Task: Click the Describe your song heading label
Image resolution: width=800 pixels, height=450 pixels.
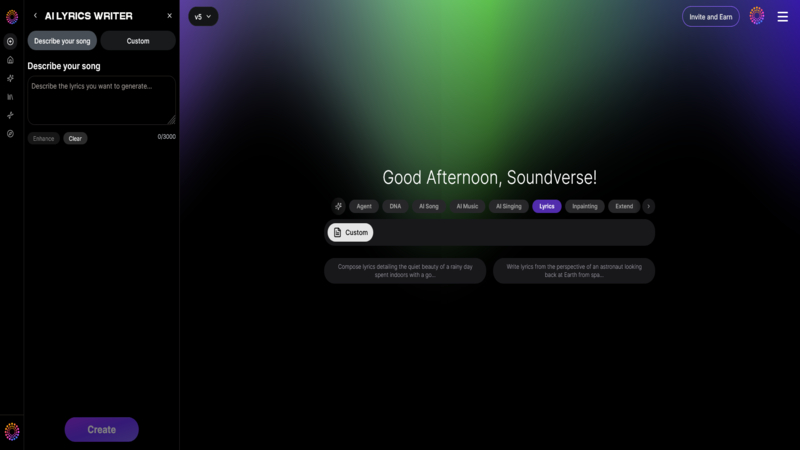Action: 64,66
